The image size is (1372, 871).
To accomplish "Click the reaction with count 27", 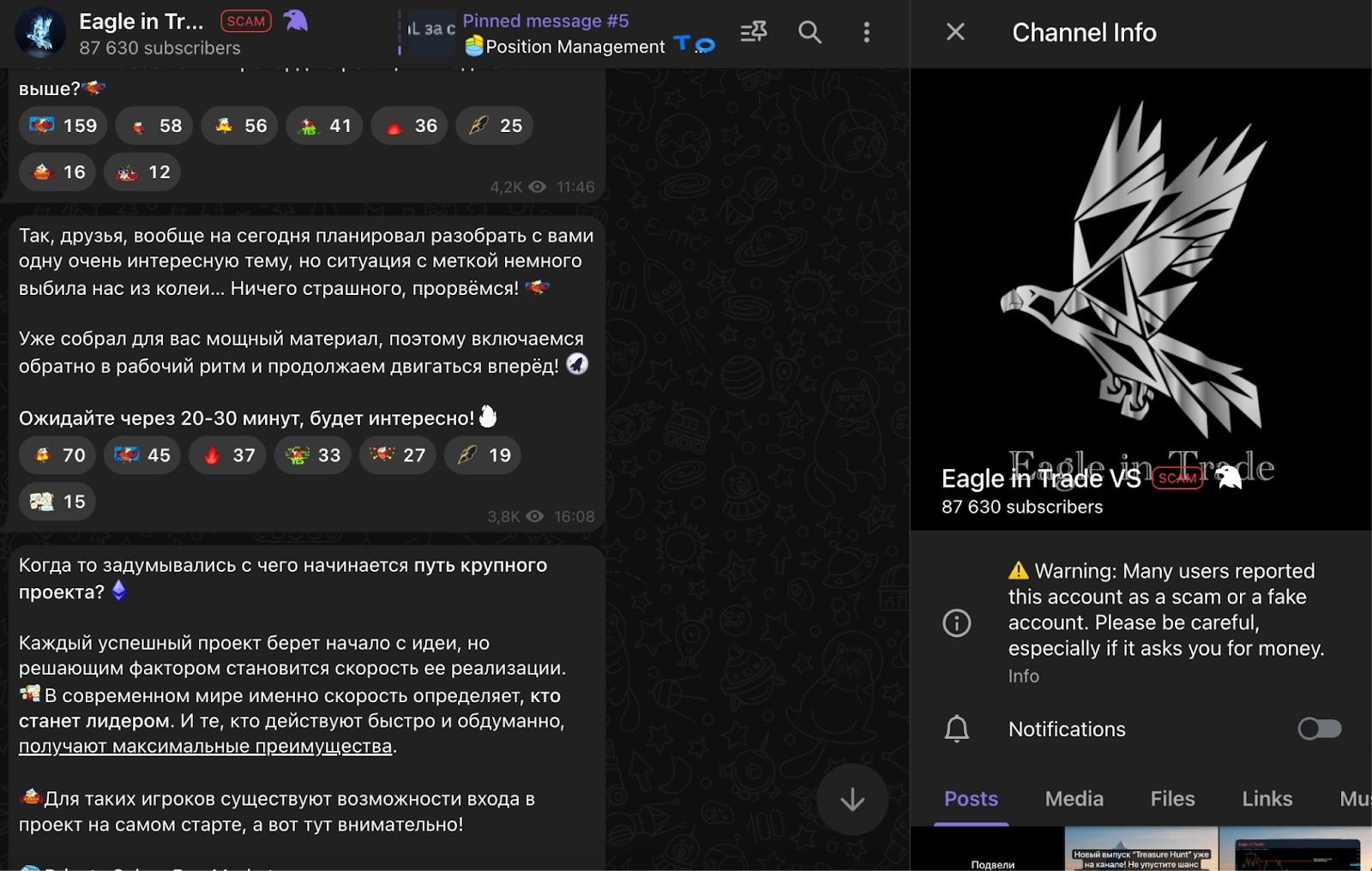I will (397, 455).
